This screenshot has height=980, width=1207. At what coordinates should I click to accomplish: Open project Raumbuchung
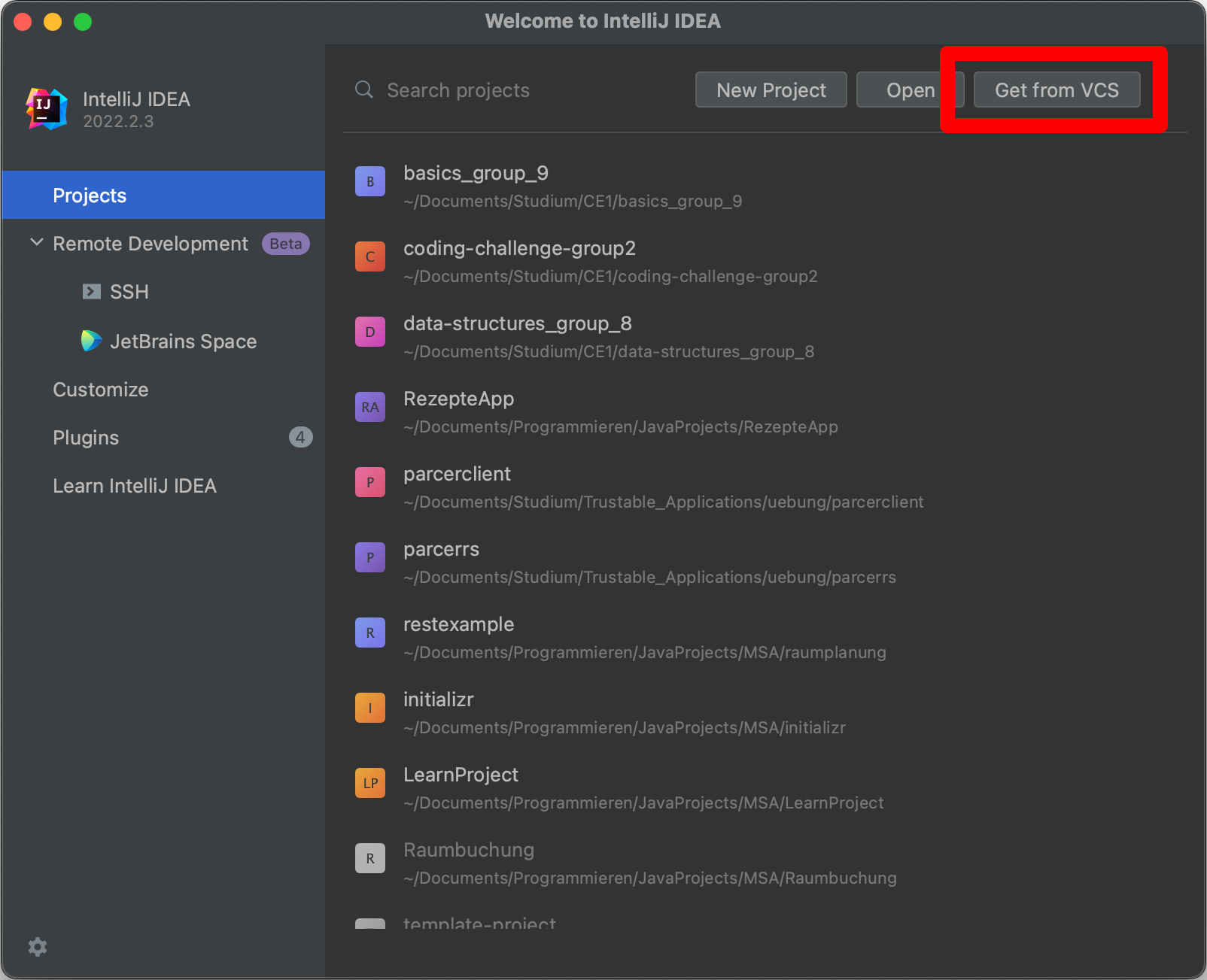point(469,850)
